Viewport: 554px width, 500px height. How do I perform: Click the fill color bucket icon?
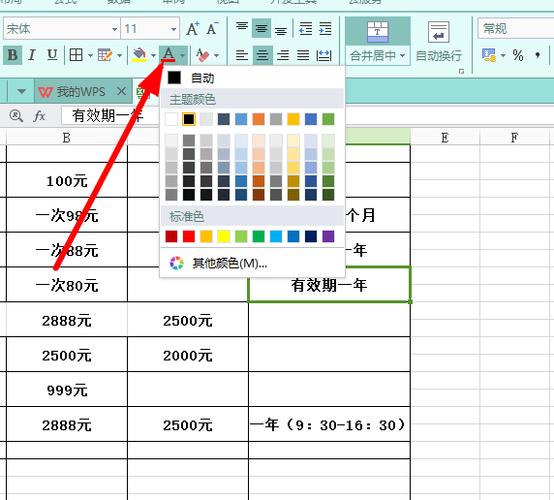click(139, 55)
